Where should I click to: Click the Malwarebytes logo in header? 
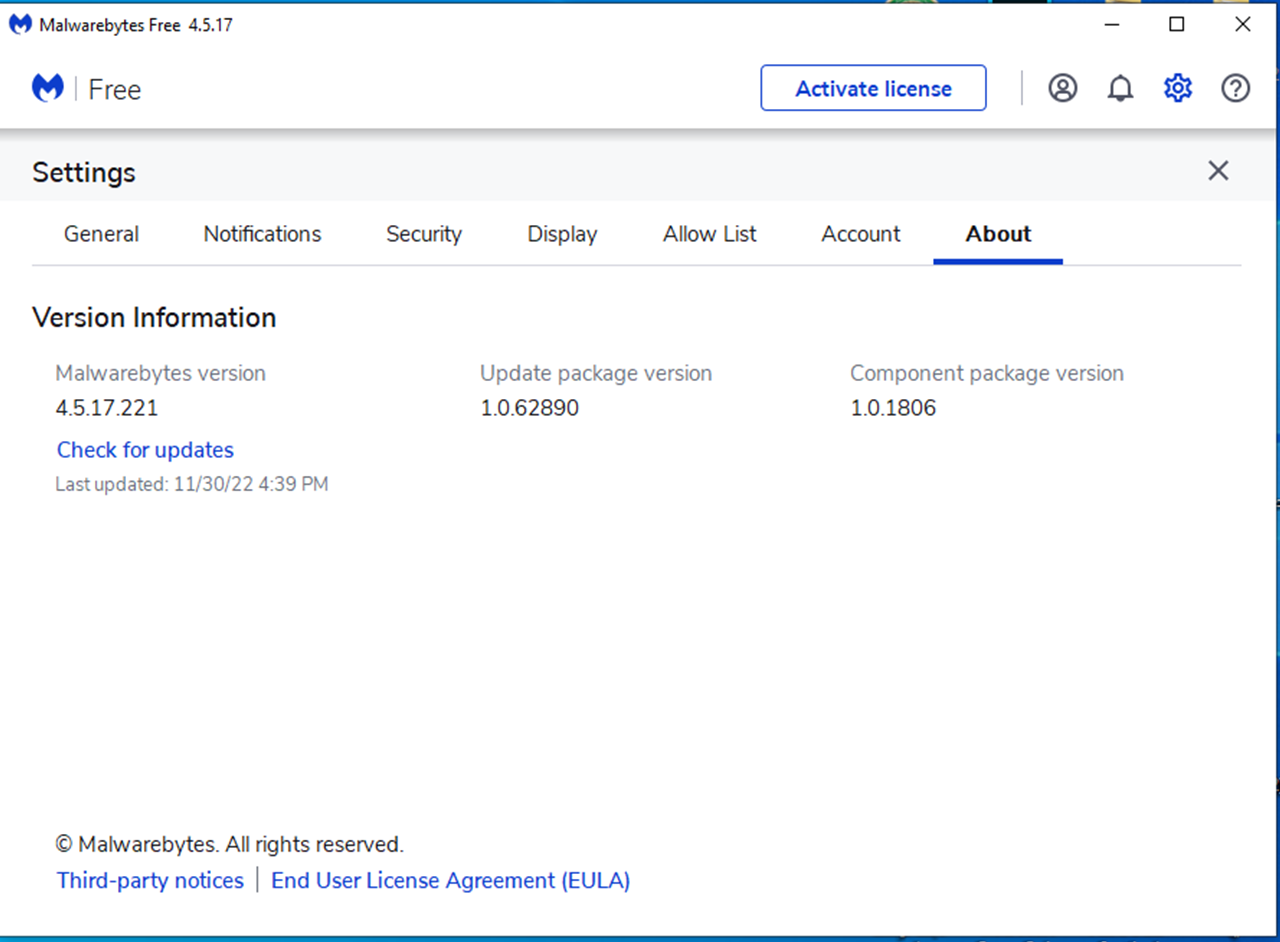click(48, 89)
